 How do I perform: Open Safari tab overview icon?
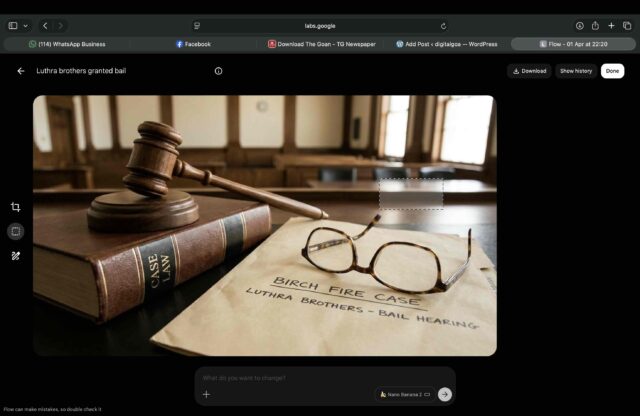(x=627, y=26)
